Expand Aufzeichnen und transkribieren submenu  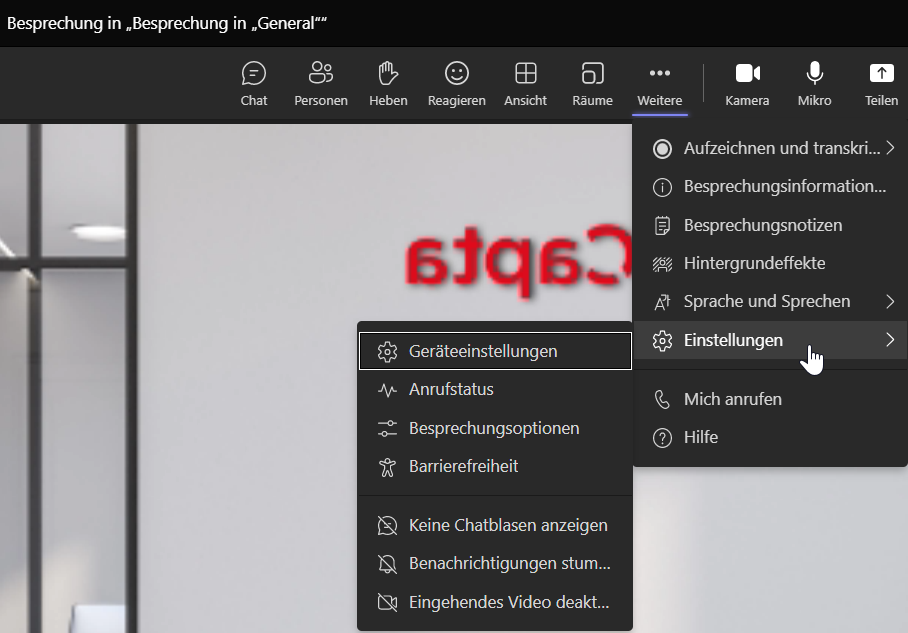tap(889, 149)
